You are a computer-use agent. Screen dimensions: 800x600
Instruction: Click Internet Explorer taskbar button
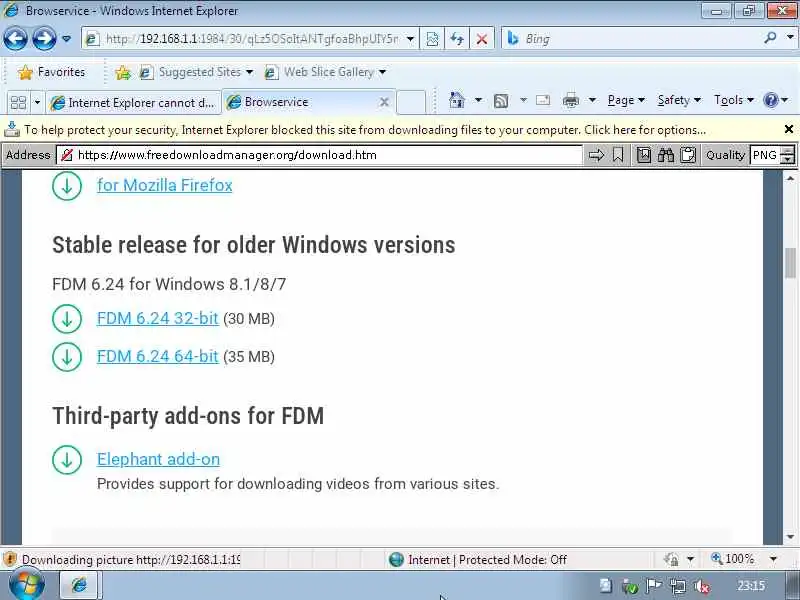[80, 585]
